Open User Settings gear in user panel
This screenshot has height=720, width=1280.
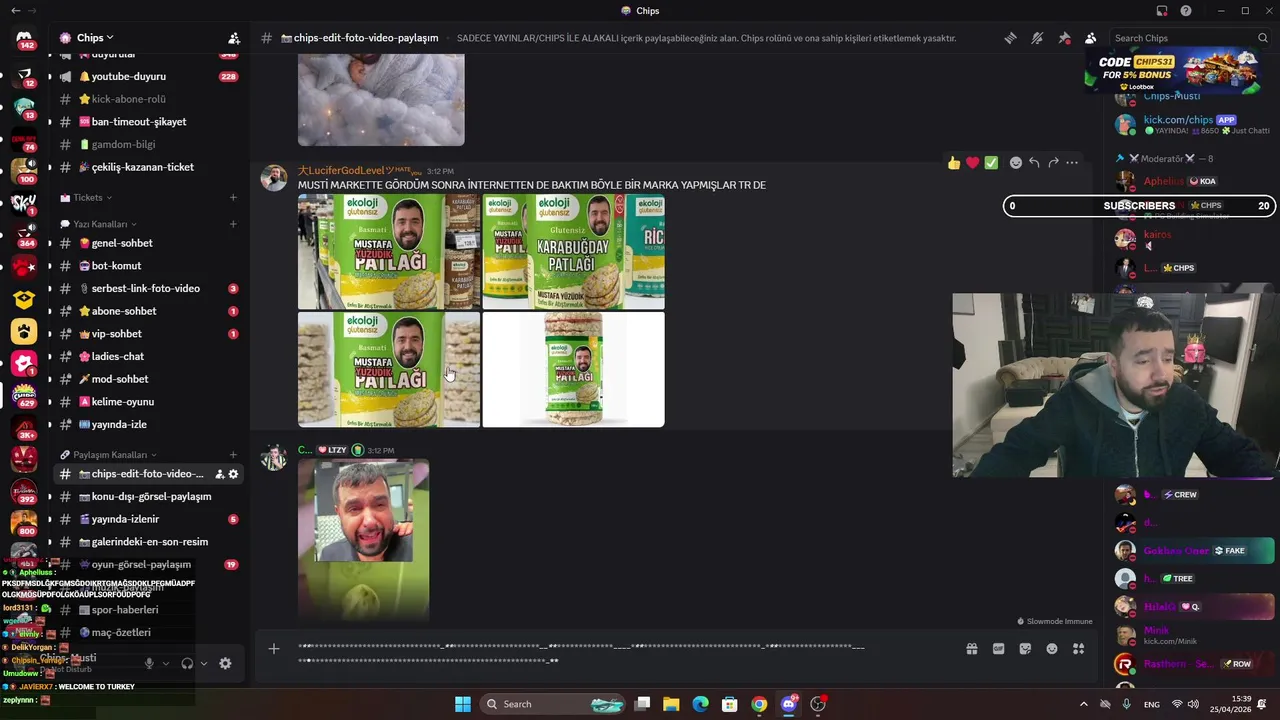[x=225, y=663]
